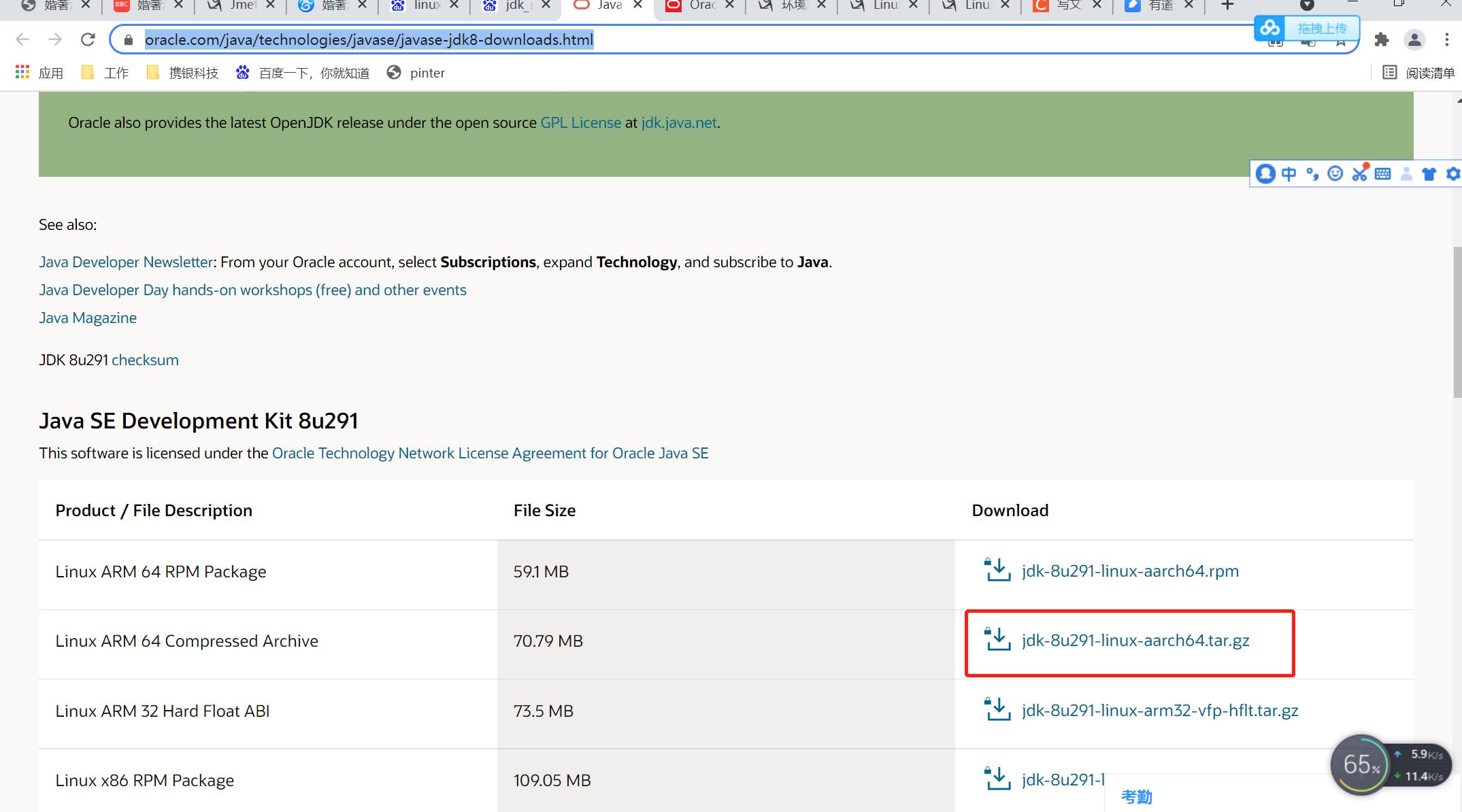Go back to the previous page

22,39
